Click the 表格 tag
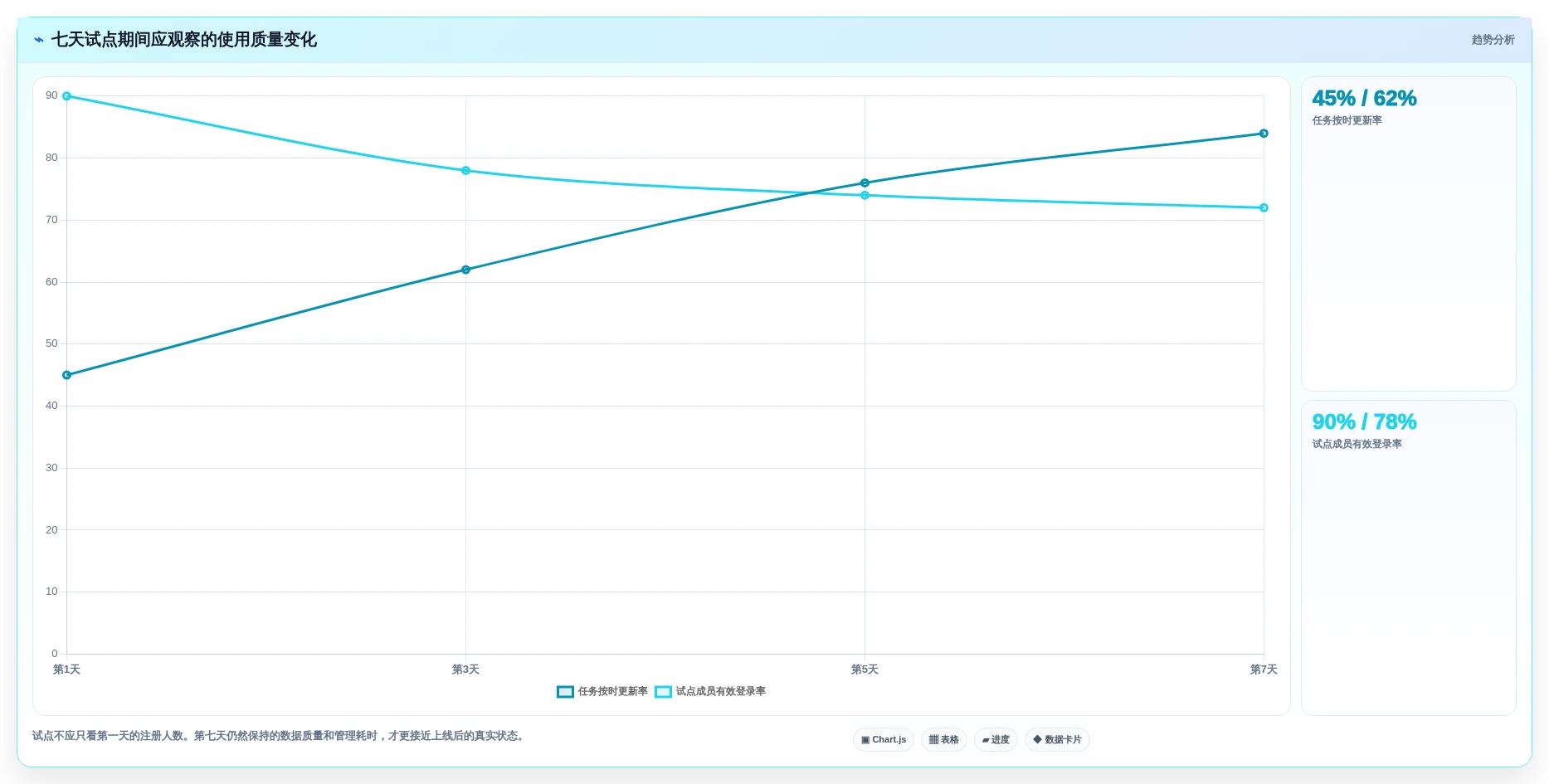The width and height of the screenshot is (1549, 784). point(944,740)
